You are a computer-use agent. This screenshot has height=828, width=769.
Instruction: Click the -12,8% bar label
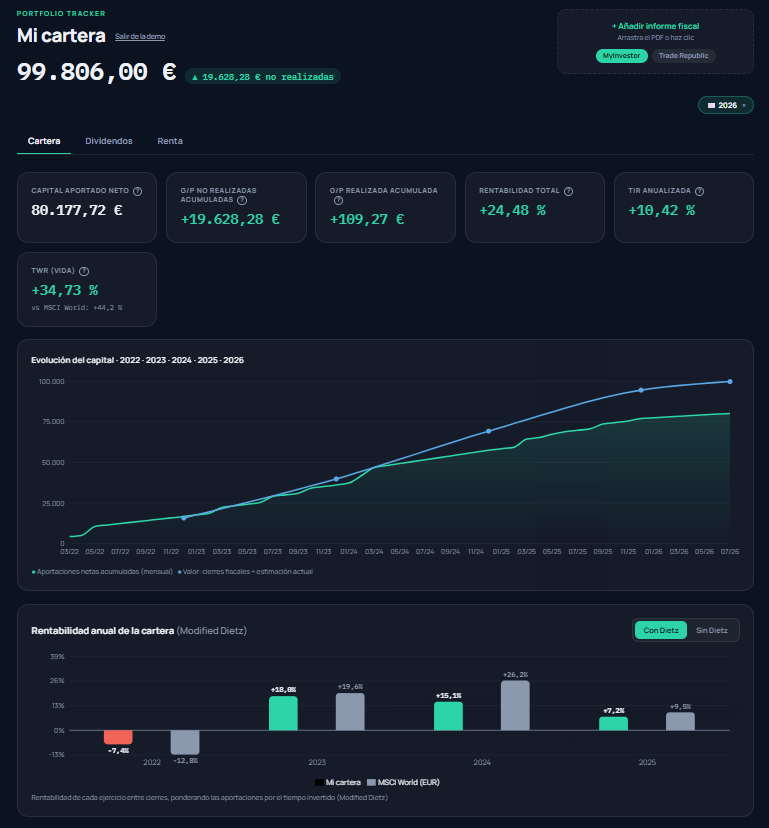click(x=185, y=760)
